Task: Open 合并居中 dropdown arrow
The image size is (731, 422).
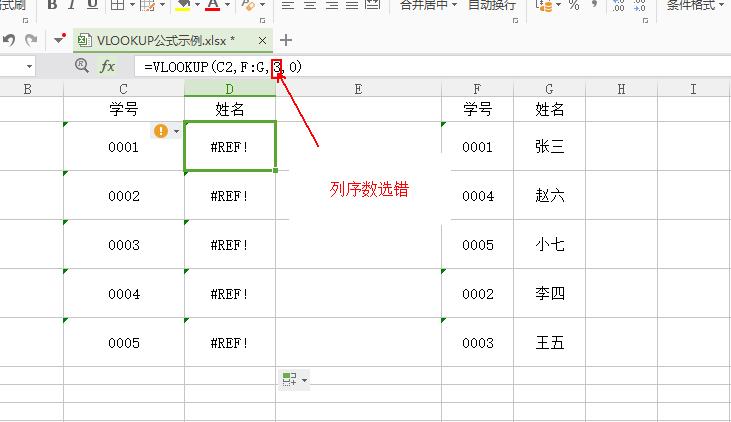Action: [455, 5]
